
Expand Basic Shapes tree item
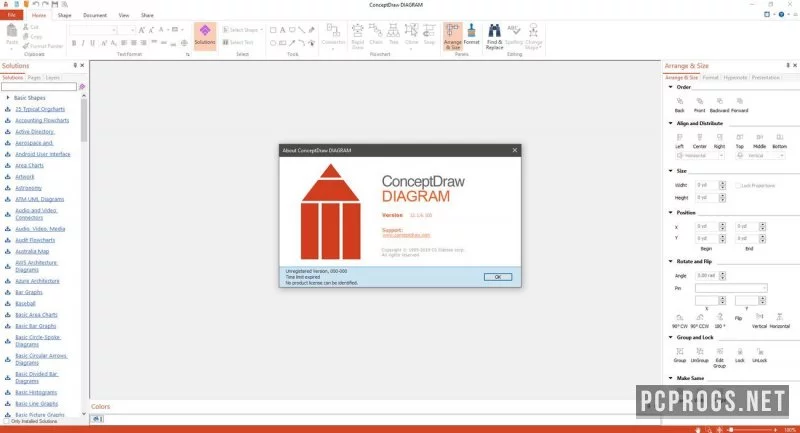[x=8, y=97]
